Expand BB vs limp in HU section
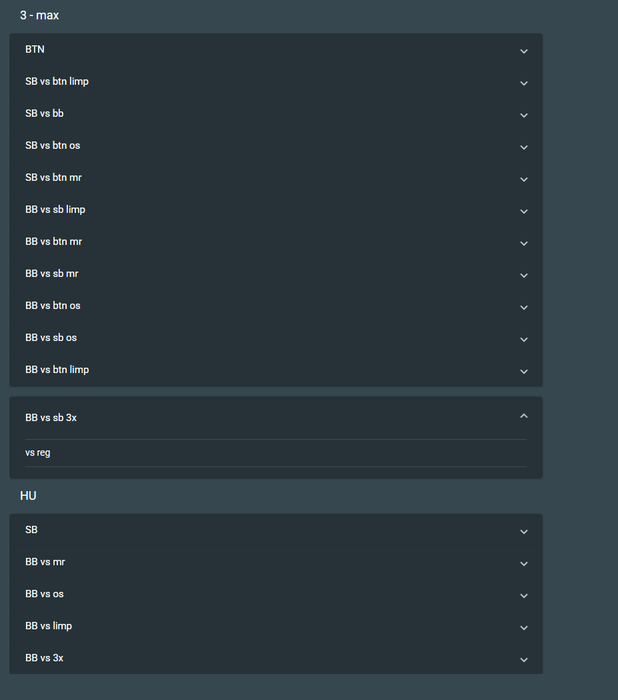618x700 pixels. tap(524, 627)
